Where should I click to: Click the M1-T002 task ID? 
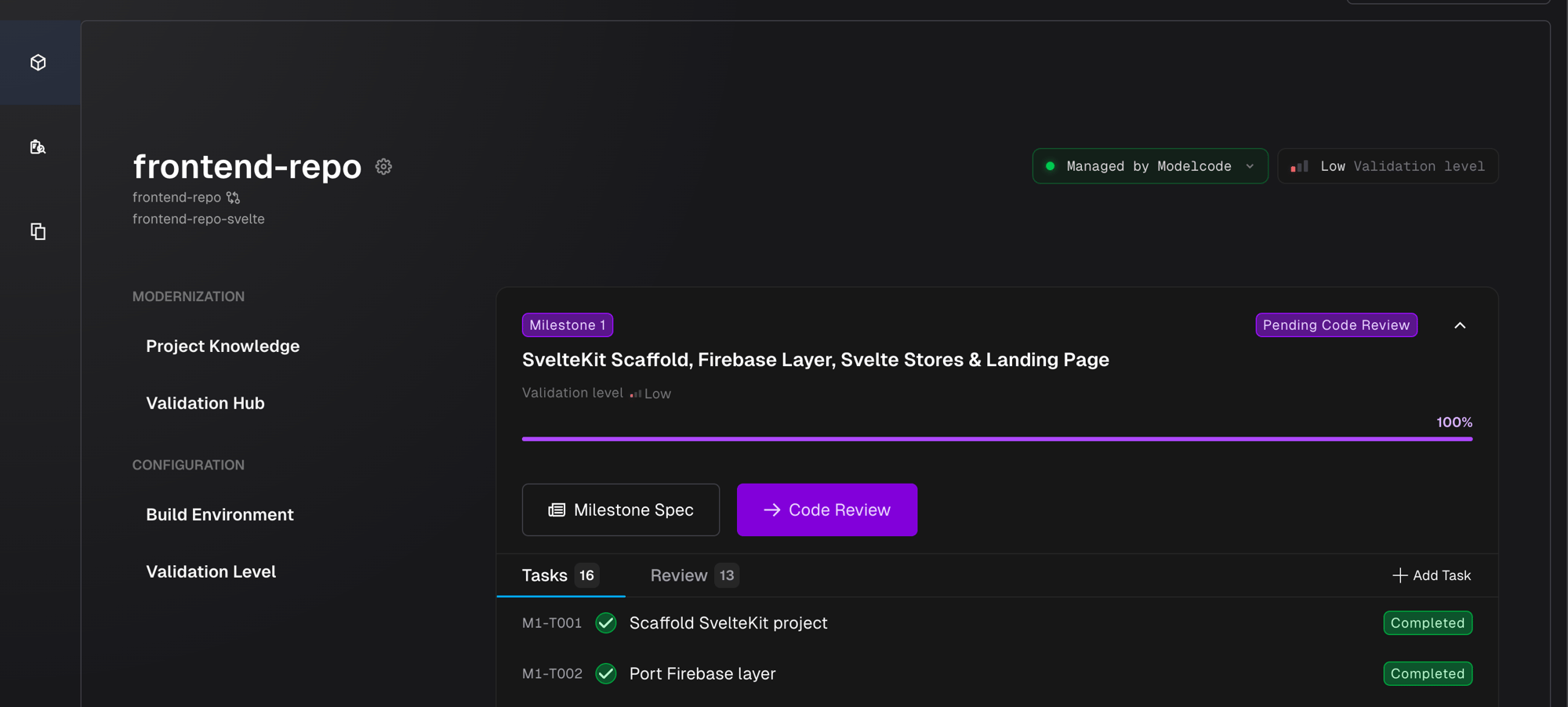click(x=552, y=674)
